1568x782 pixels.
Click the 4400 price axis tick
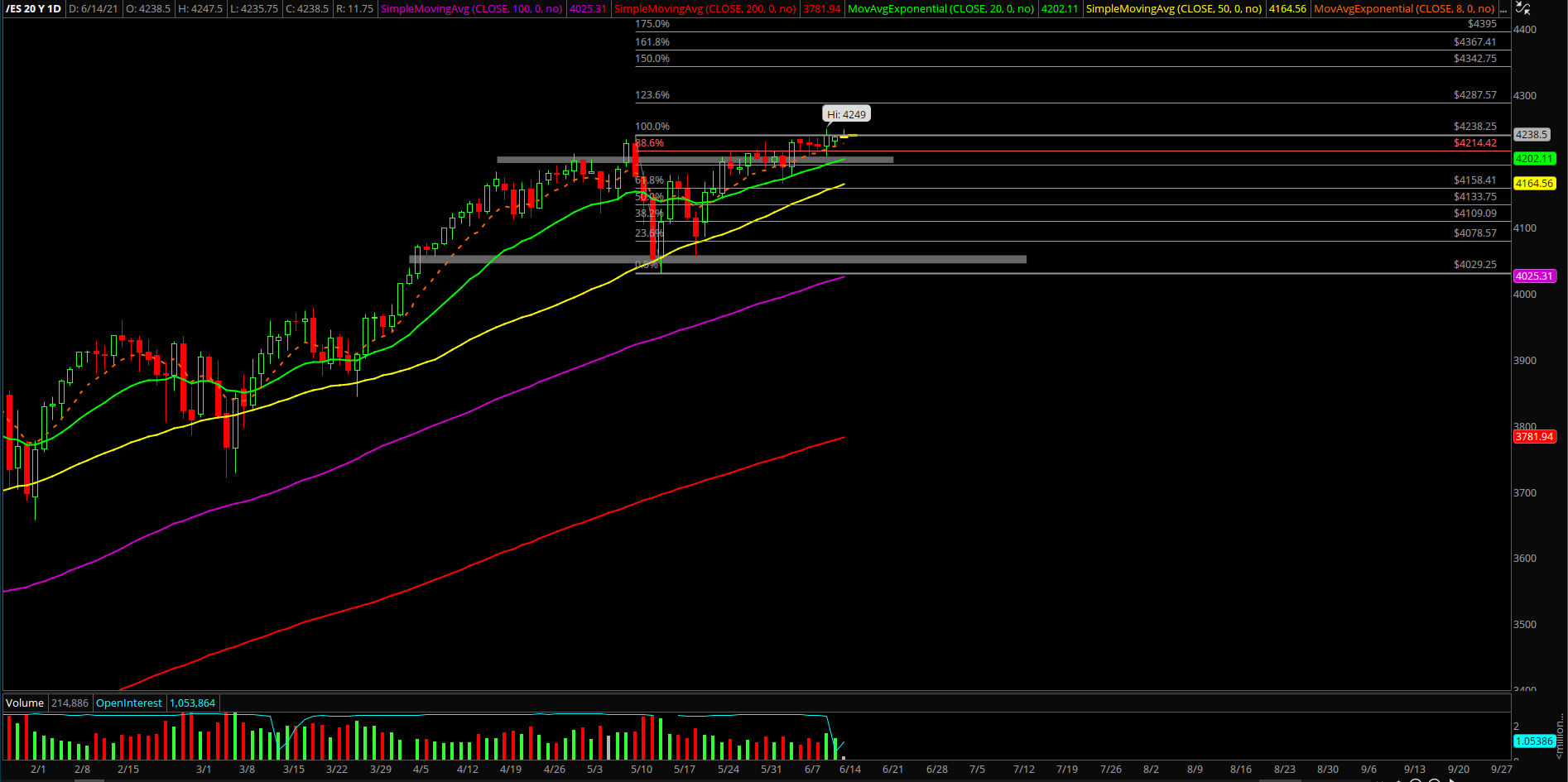click(1525, 30)
